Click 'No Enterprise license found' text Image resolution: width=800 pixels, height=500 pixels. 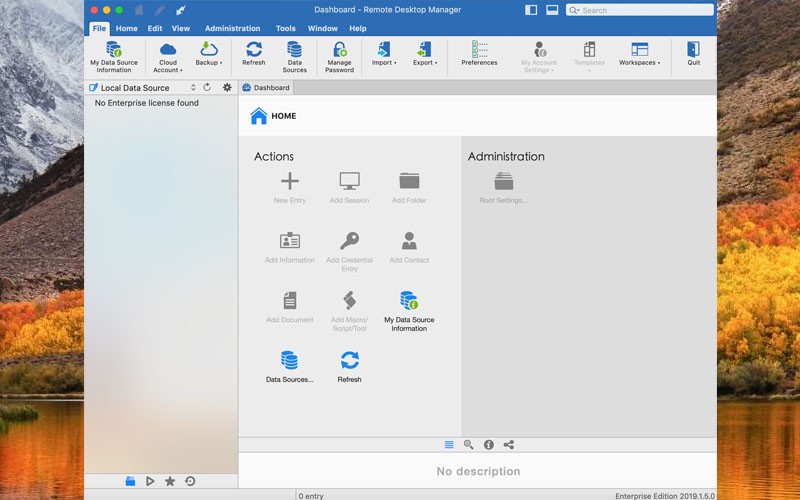pos(146,103)
